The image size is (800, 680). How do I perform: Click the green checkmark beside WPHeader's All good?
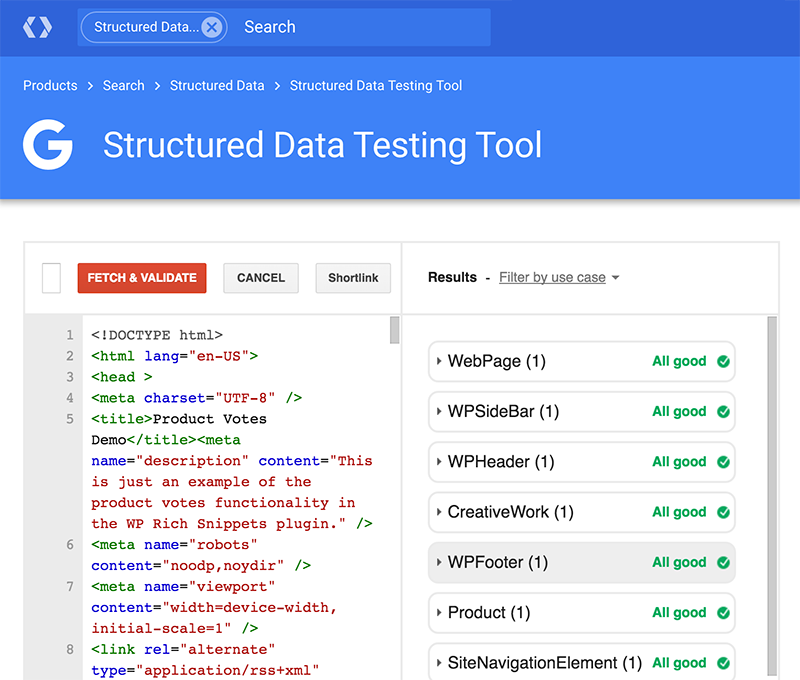tap(723, 462)
